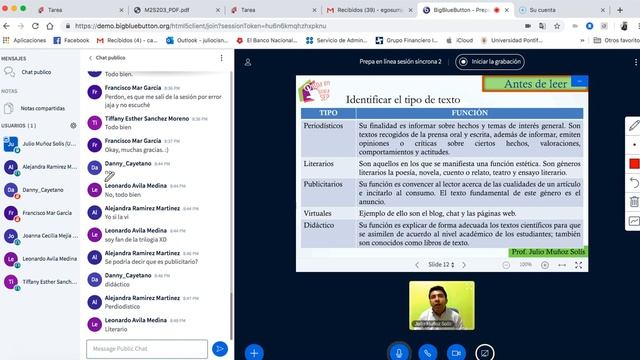640x360 pixels.
Task: Mute the microphone button
Action: 399,352
